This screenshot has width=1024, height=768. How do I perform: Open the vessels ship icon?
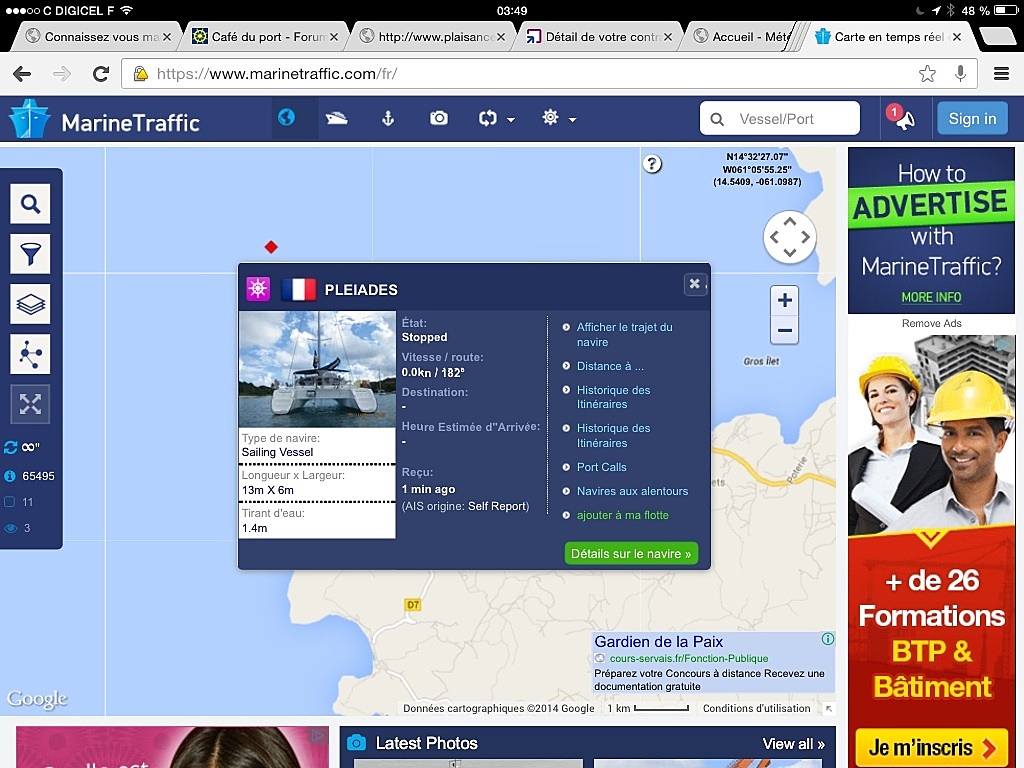(336, 118)
